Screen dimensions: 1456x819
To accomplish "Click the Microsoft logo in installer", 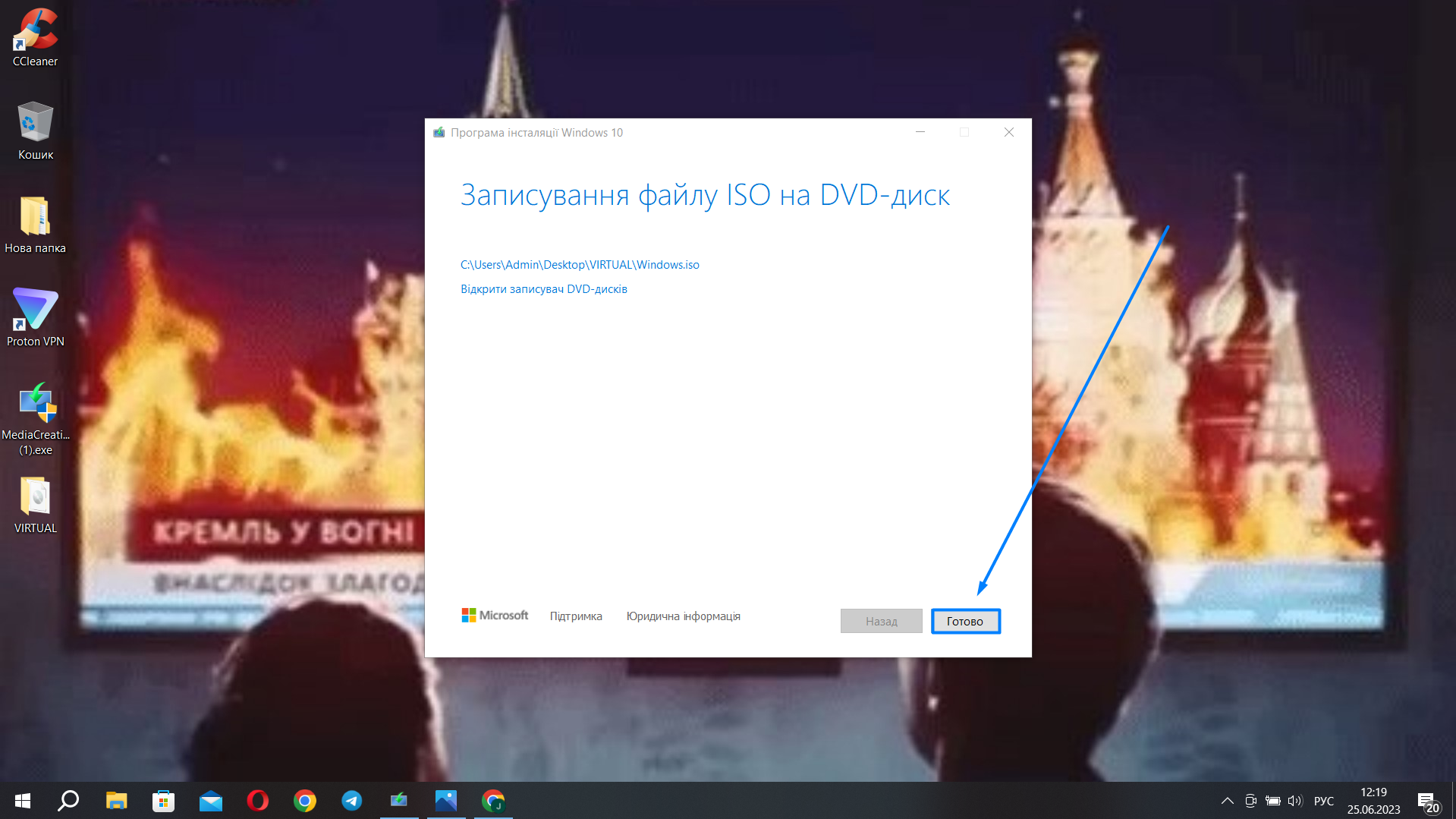I will pos(495,615).
